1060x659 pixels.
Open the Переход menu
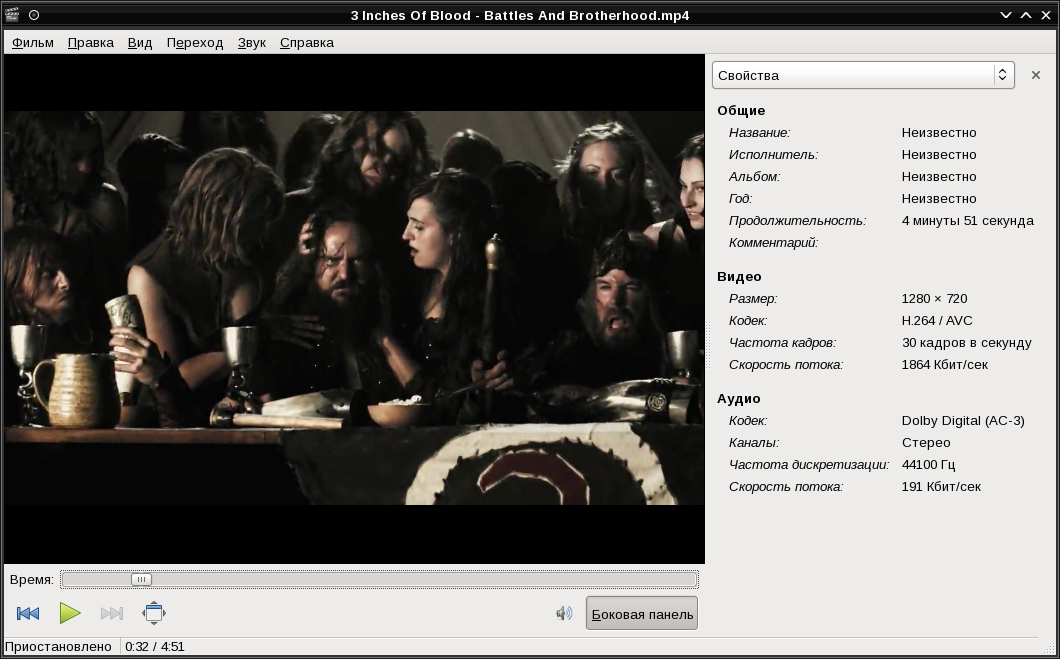(195, 42)
